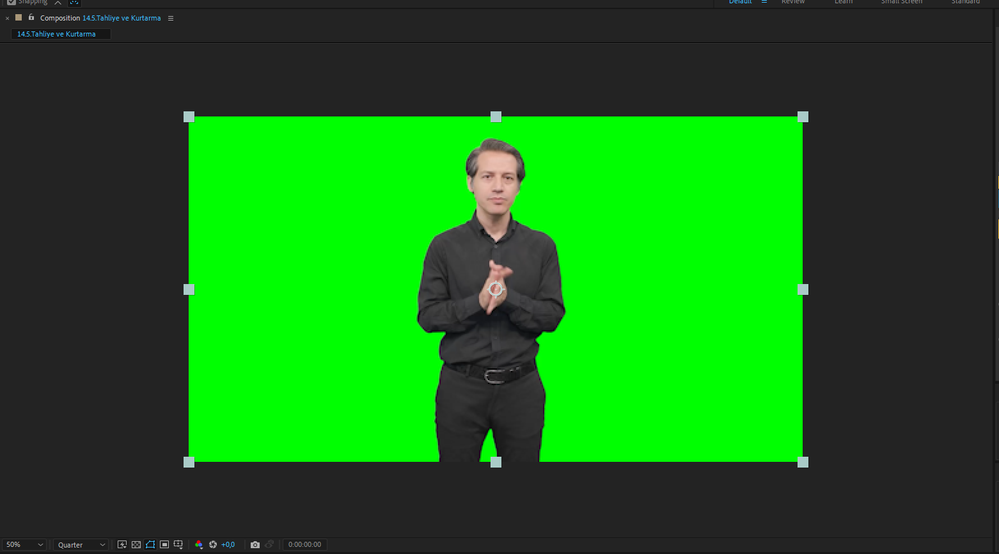The width and height of the screenshot is (999, 554).
Task: Open the Composition panel hamburger menu
Action: pyautogui.click(x=170, y=18)
